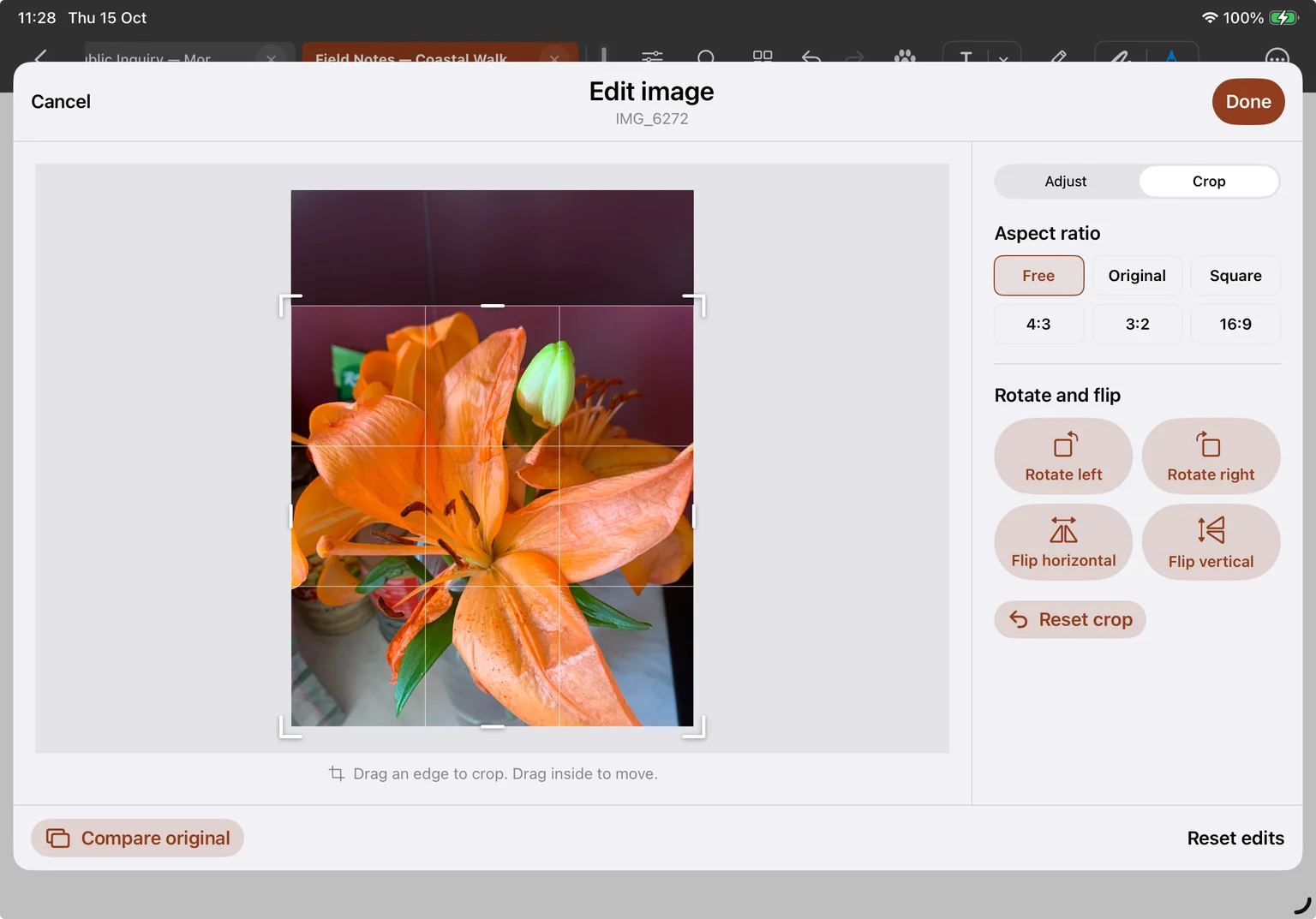1316x919 pixels.
Task: Select the bottom-right crop corner handle
Action: click(694, 727)
